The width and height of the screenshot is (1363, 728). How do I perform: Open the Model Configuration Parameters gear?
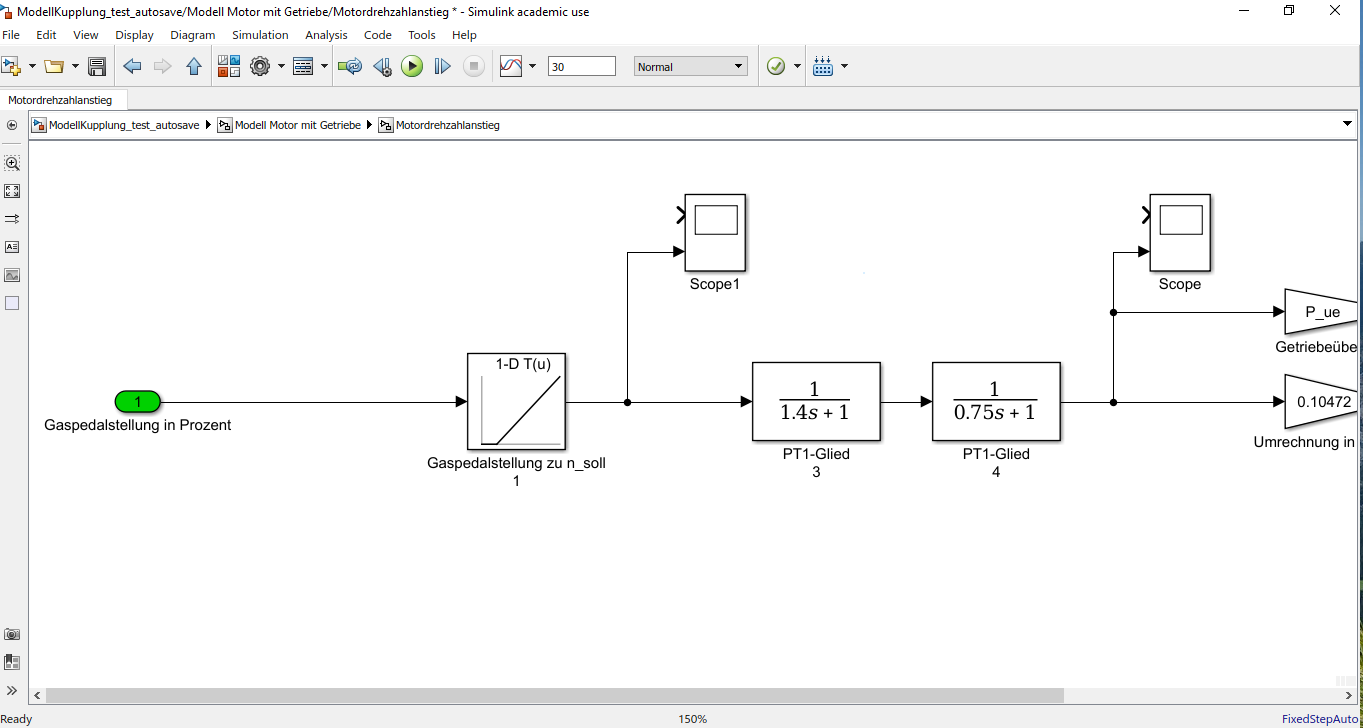(x=260, y=67)
